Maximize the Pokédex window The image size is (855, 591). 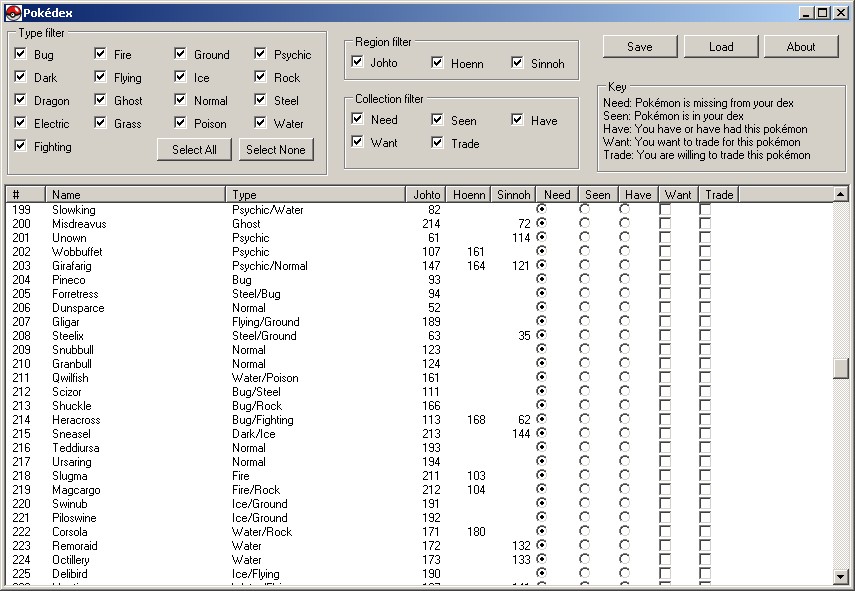click(823, 13)
